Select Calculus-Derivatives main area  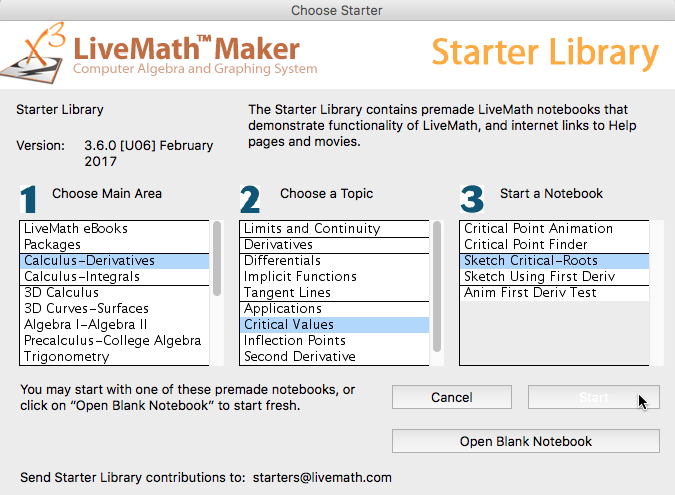pos(115,261)
